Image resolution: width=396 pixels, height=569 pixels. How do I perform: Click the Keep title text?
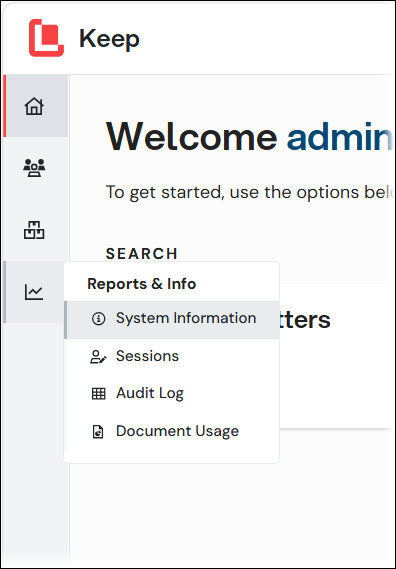coord(109,39)
